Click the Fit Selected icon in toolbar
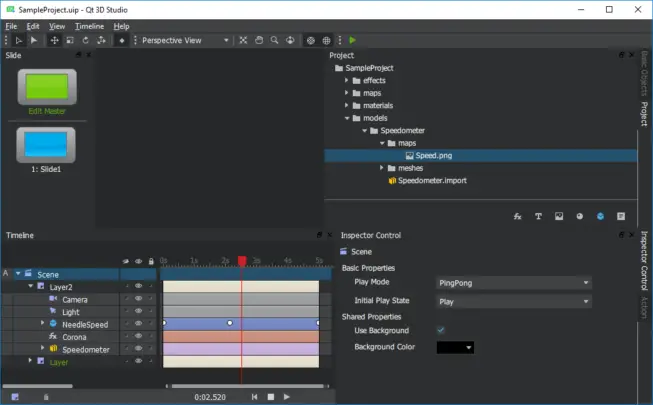Screen dimensions: 653x405 tap(243, 40)
